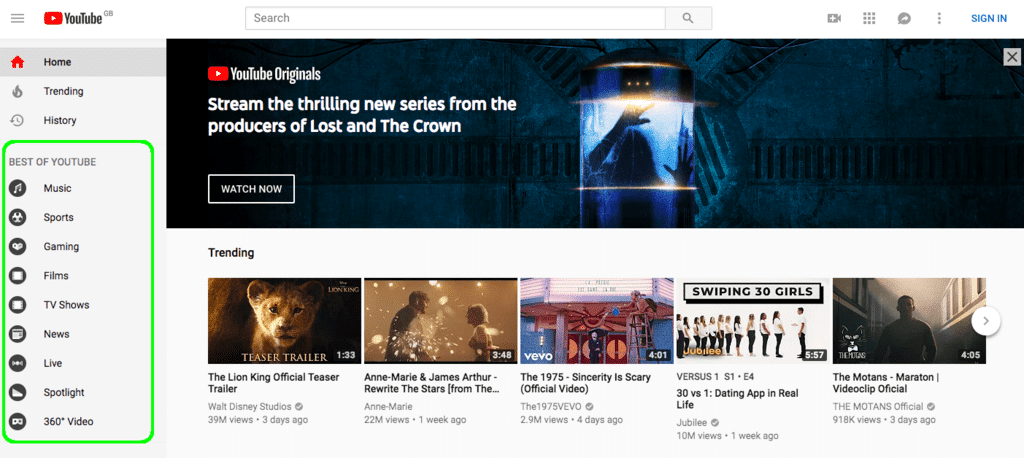Image resolution: width=1024 pixels, height=458 pixels.
Task: Click the Trending flame icon
Action: [x=18, y=91]
